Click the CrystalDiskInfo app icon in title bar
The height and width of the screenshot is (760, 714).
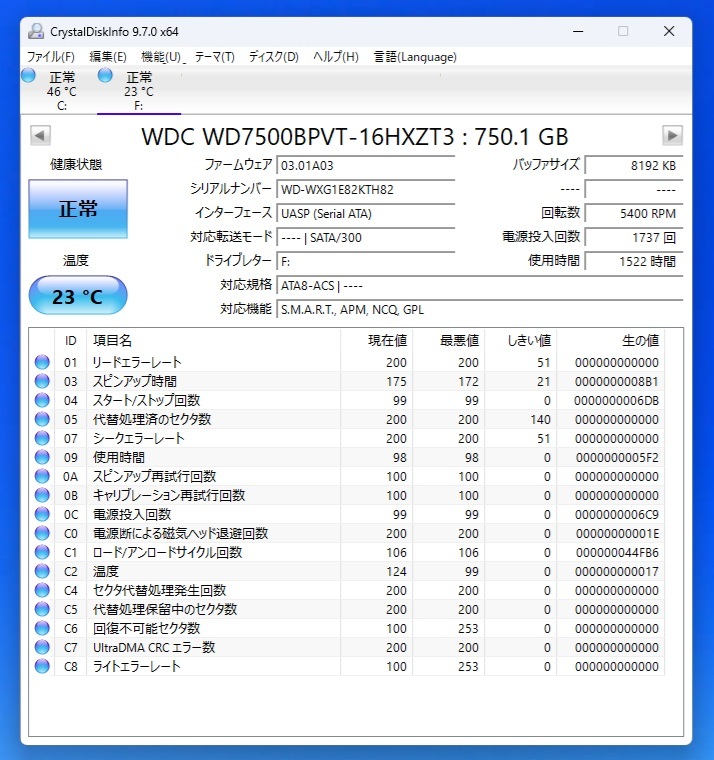tap(36, 31)
